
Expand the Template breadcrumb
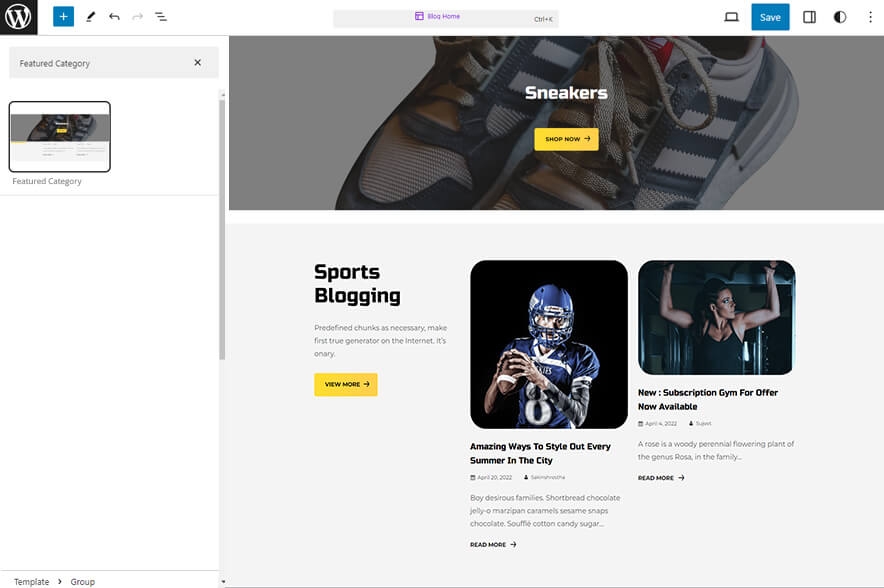click(x=30, y=581)
